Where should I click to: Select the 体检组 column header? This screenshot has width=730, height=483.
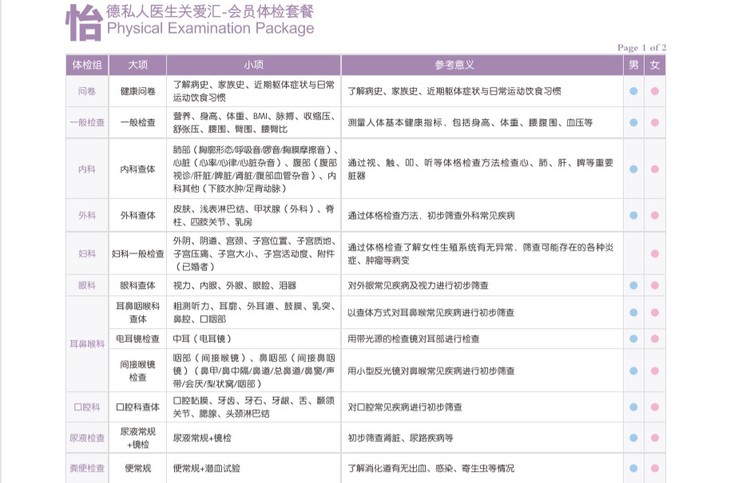pos(87,65)
